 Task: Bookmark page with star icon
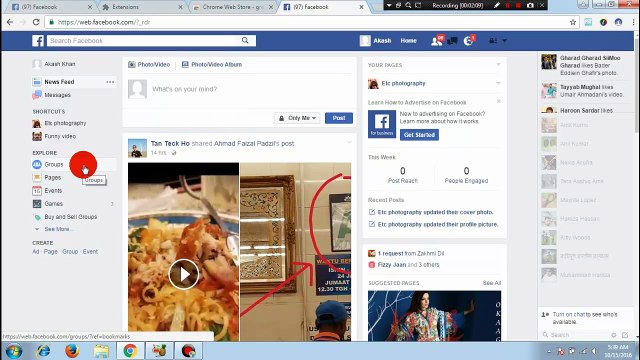pos(573,22)
